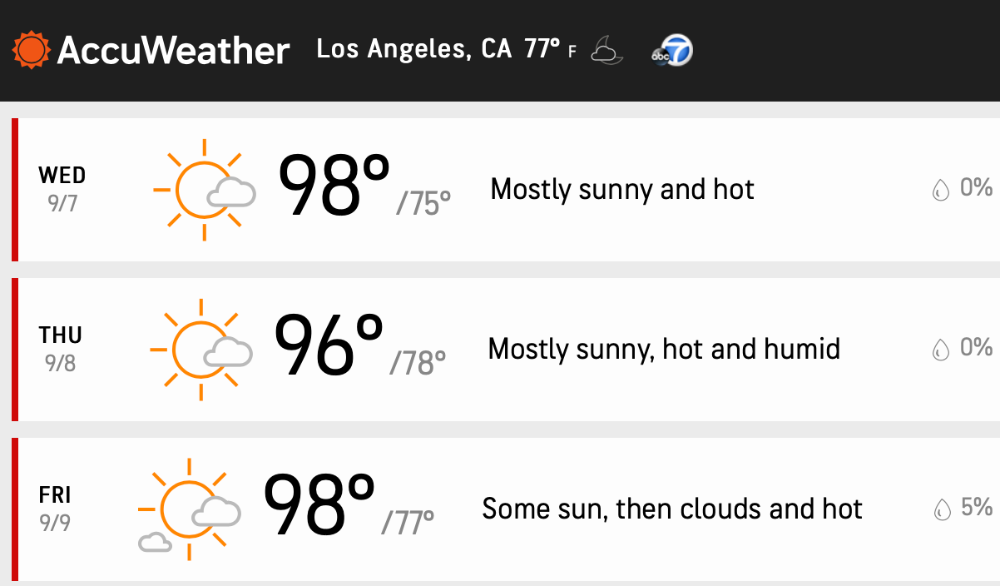This screenshot has height=586, width=1000.
Task: Select the Los Angeles, CA location
Action: (x=414, y=49)
